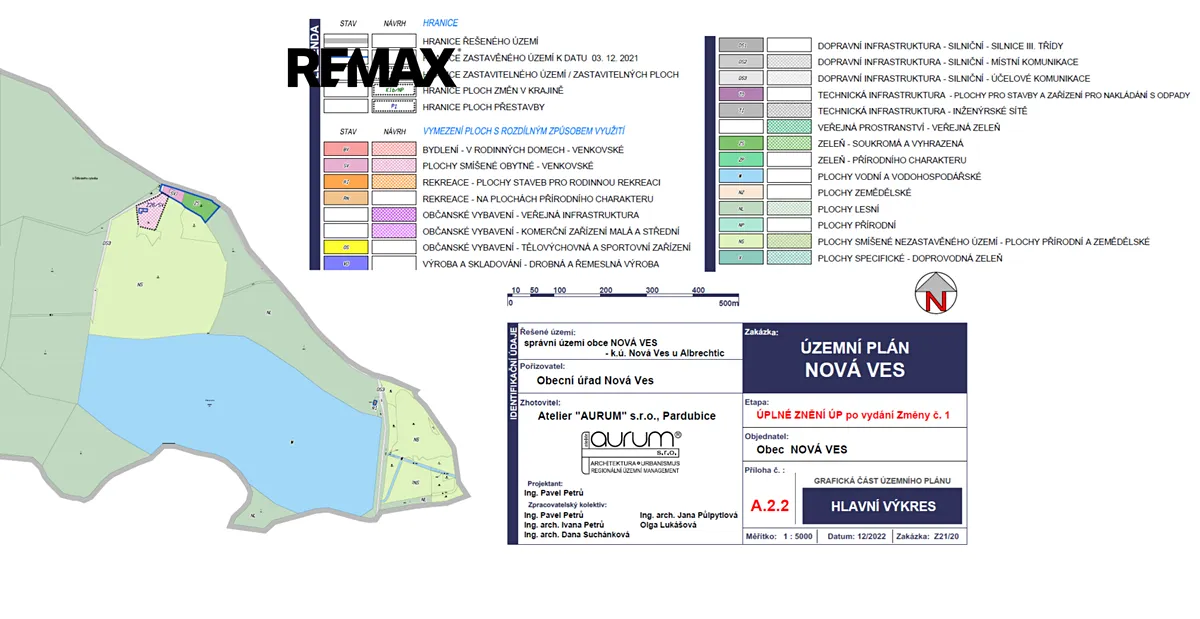
Task: Click the Datum: 12/2022 field
Action: (x=855, y=537)
